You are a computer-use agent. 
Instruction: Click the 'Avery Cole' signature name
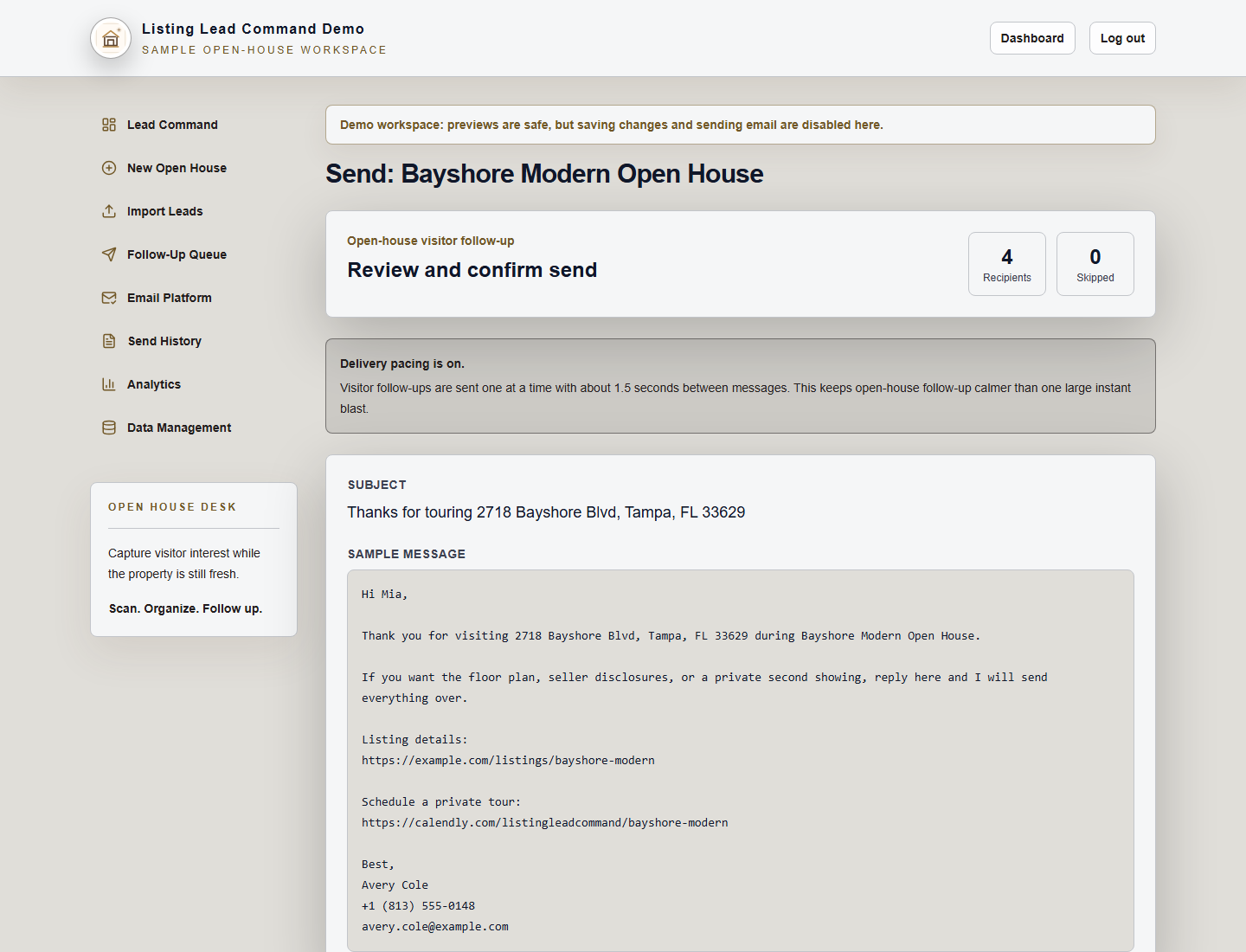pos(395,884)
